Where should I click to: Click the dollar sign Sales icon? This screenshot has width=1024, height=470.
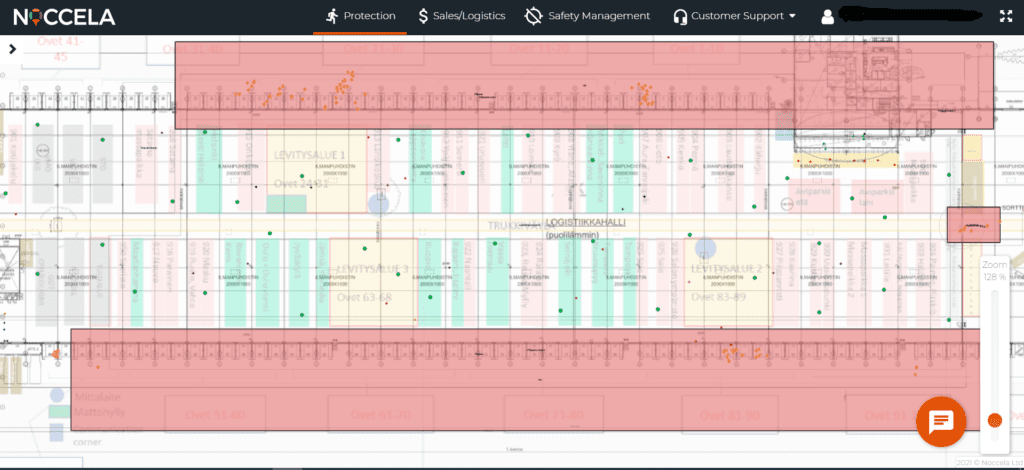click(423, 16)
